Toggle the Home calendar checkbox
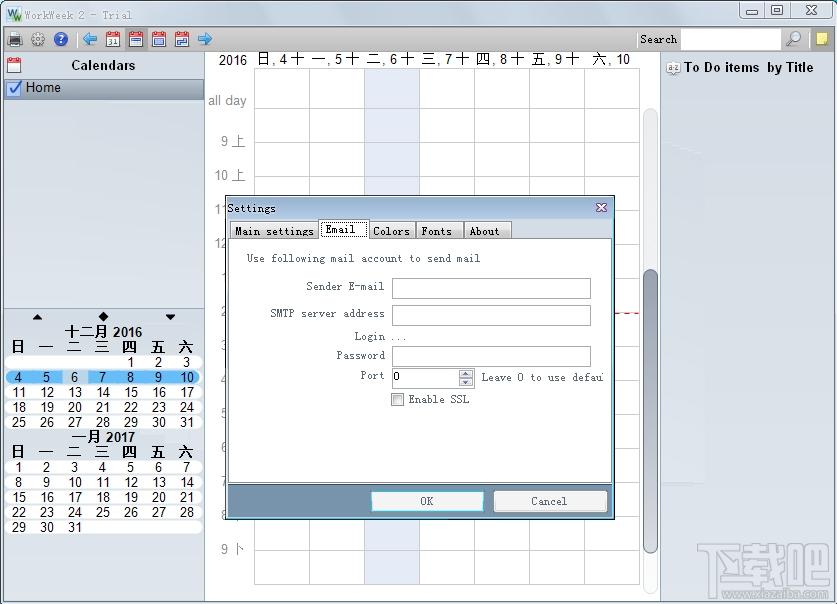This screenshot has width=837, height=604. 15,88
